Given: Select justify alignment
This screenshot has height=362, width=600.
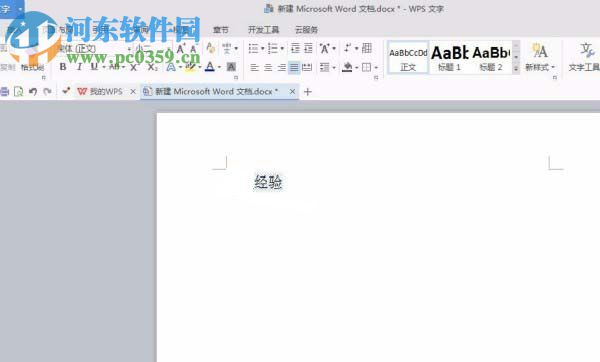Looking at the screenshot, I should [x=294, y=68].
